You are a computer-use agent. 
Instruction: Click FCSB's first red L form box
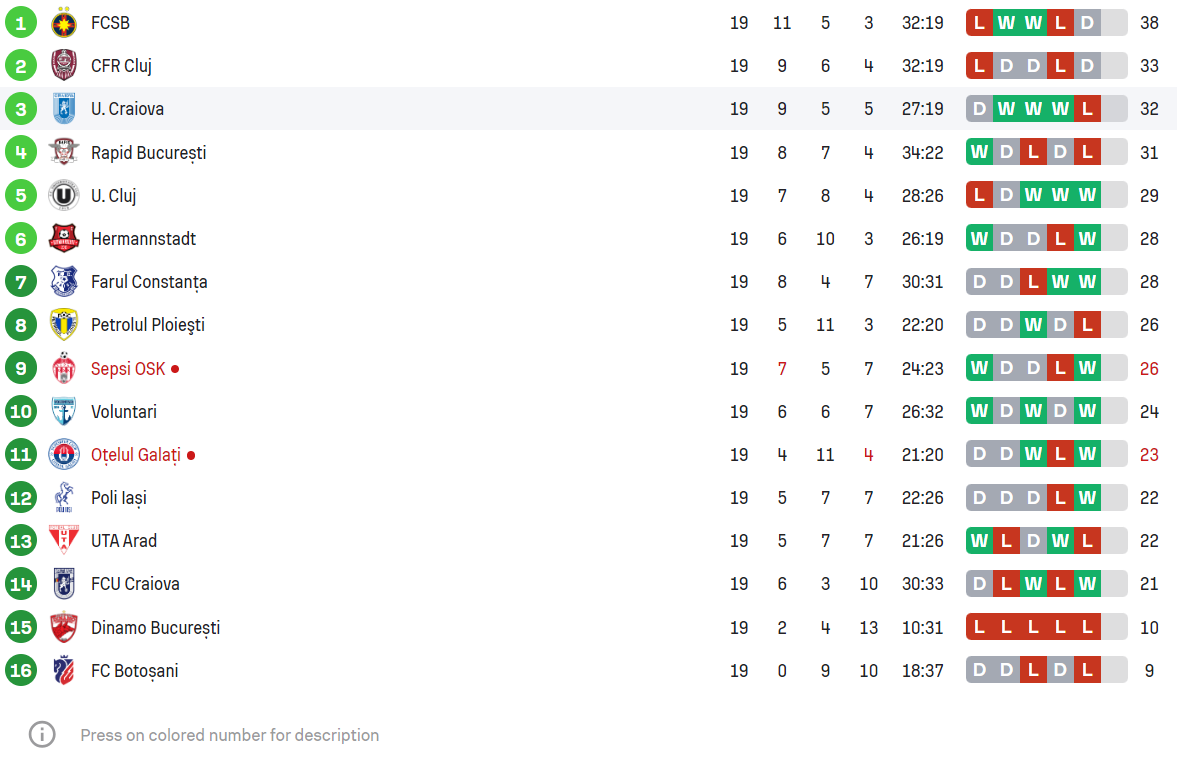click(979, 23)
